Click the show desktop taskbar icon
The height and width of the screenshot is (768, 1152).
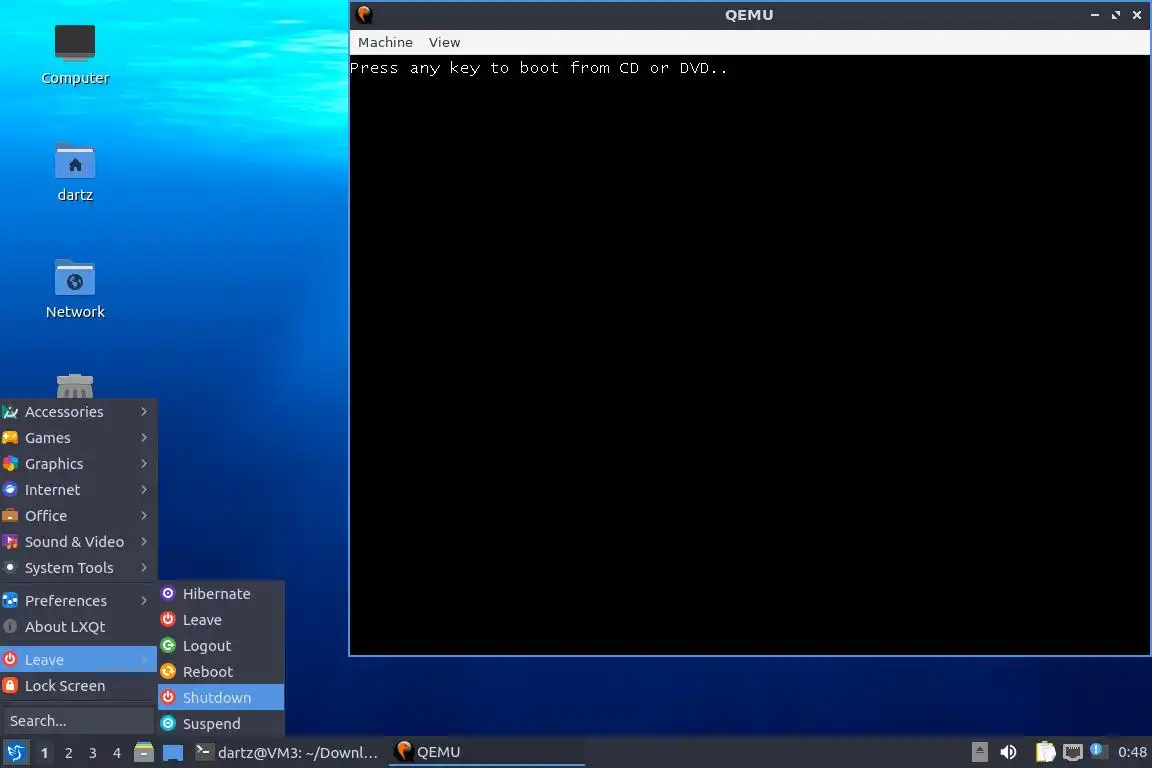173,753
